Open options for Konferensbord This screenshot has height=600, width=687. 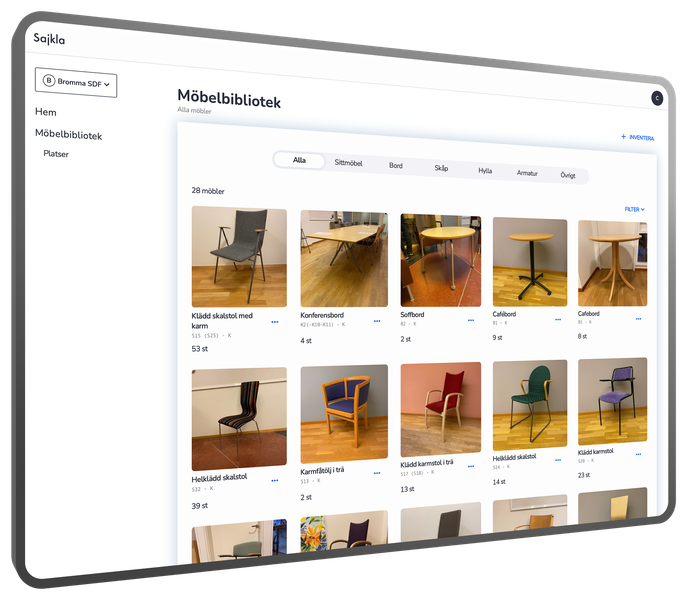pyautogui.click(x=377, y=321)
